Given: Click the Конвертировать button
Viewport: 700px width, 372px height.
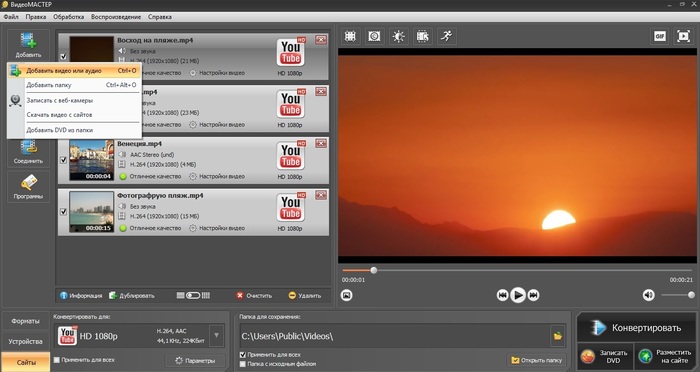Looking at the screenshot, I should pyautogui.click(x=636, y=328).
